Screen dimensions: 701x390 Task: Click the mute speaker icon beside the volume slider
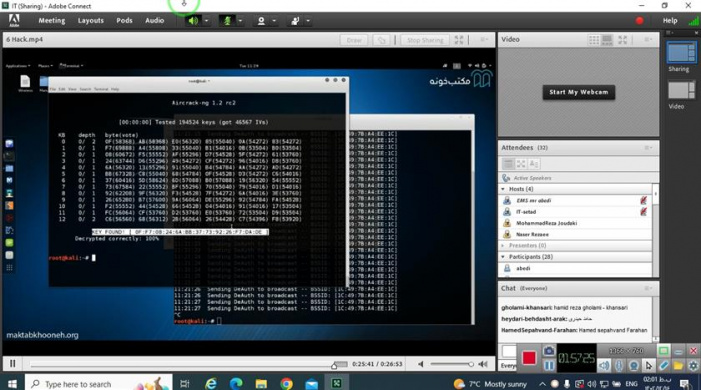420,365
